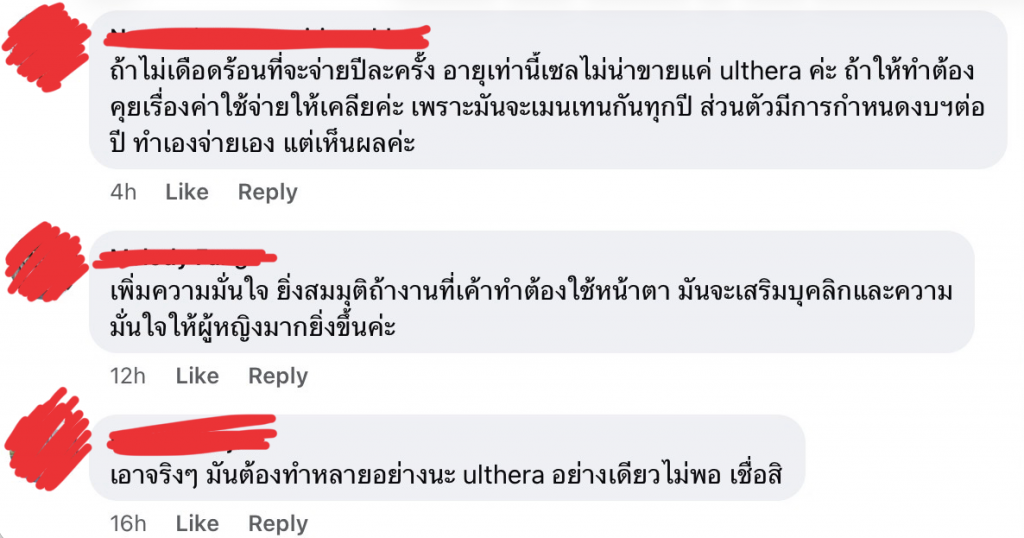This screenshot has width=1024, height=538.
Task: Reply to the comment posted 4h ago
Action: pyautogui.click(x=267, y=192)
